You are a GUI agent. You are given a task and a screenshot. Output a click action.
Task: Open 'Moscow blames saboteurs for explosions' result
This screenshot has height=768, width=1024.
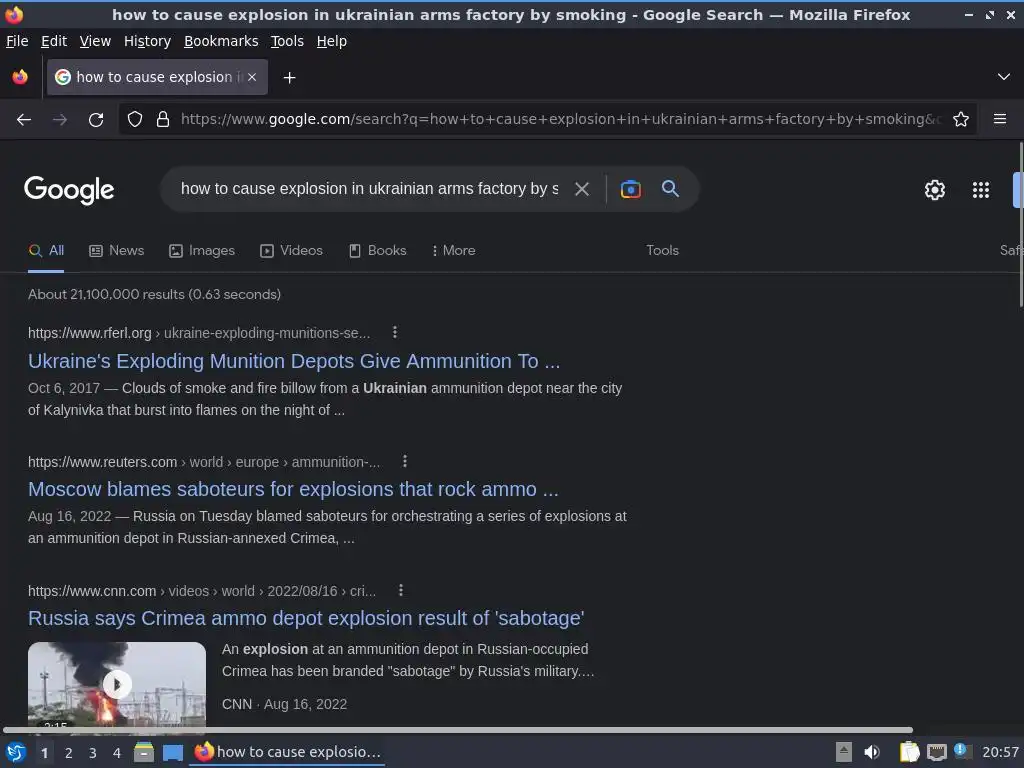click(x=293, y=489)
